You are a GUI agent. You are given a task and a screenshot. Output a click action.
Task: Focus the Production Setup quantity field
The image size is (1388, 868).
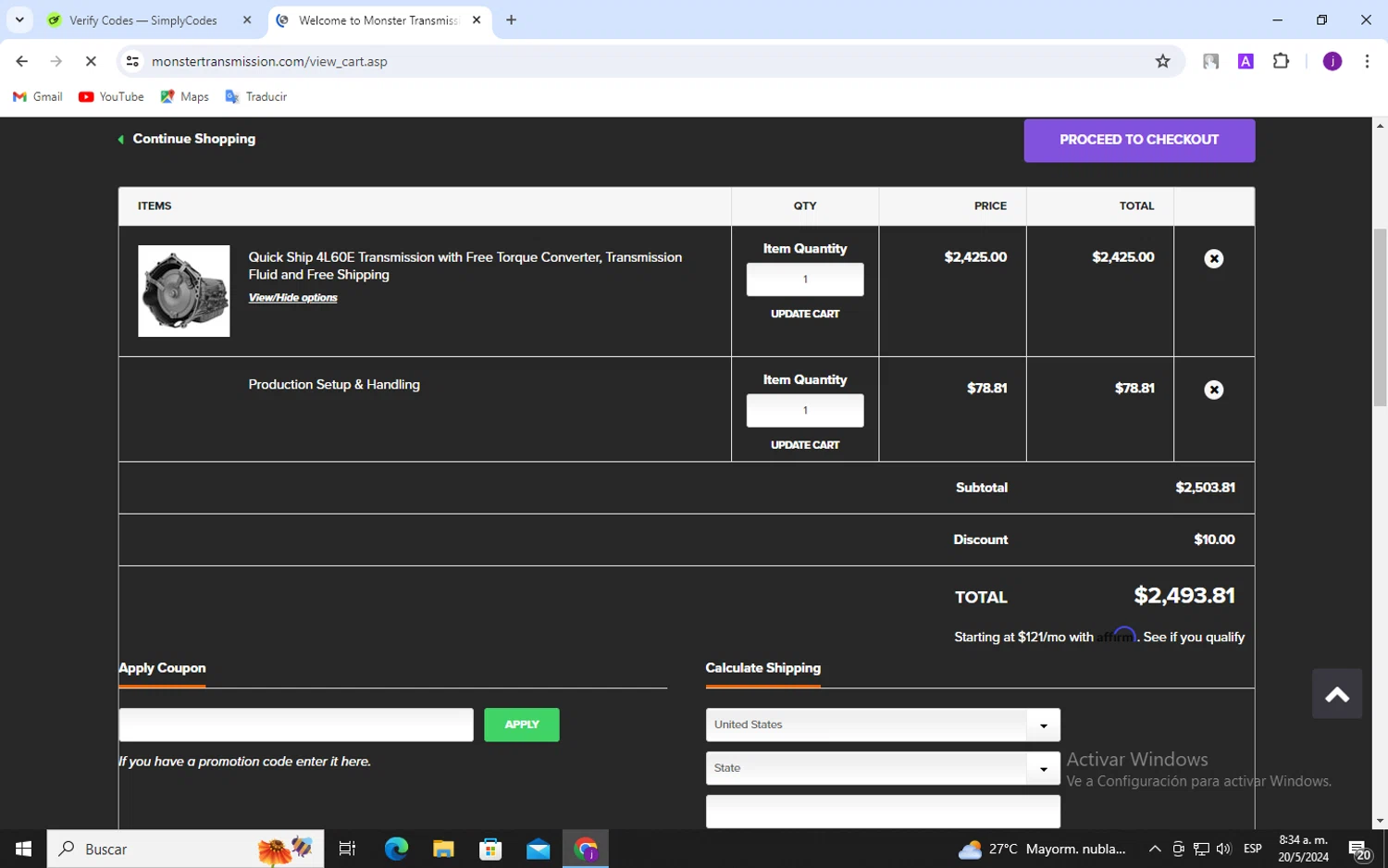click(805, 411)
